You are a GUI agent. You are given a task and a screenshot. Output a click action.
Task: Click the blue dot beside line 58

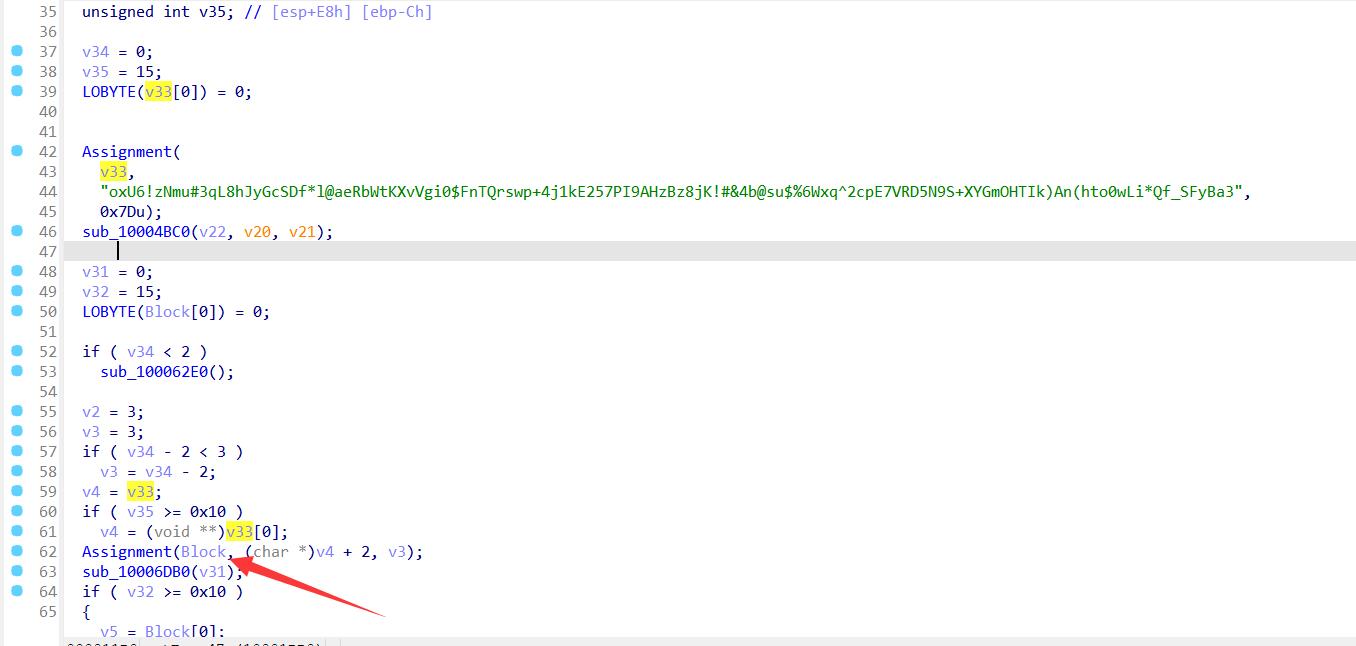[x=17, y=471]
